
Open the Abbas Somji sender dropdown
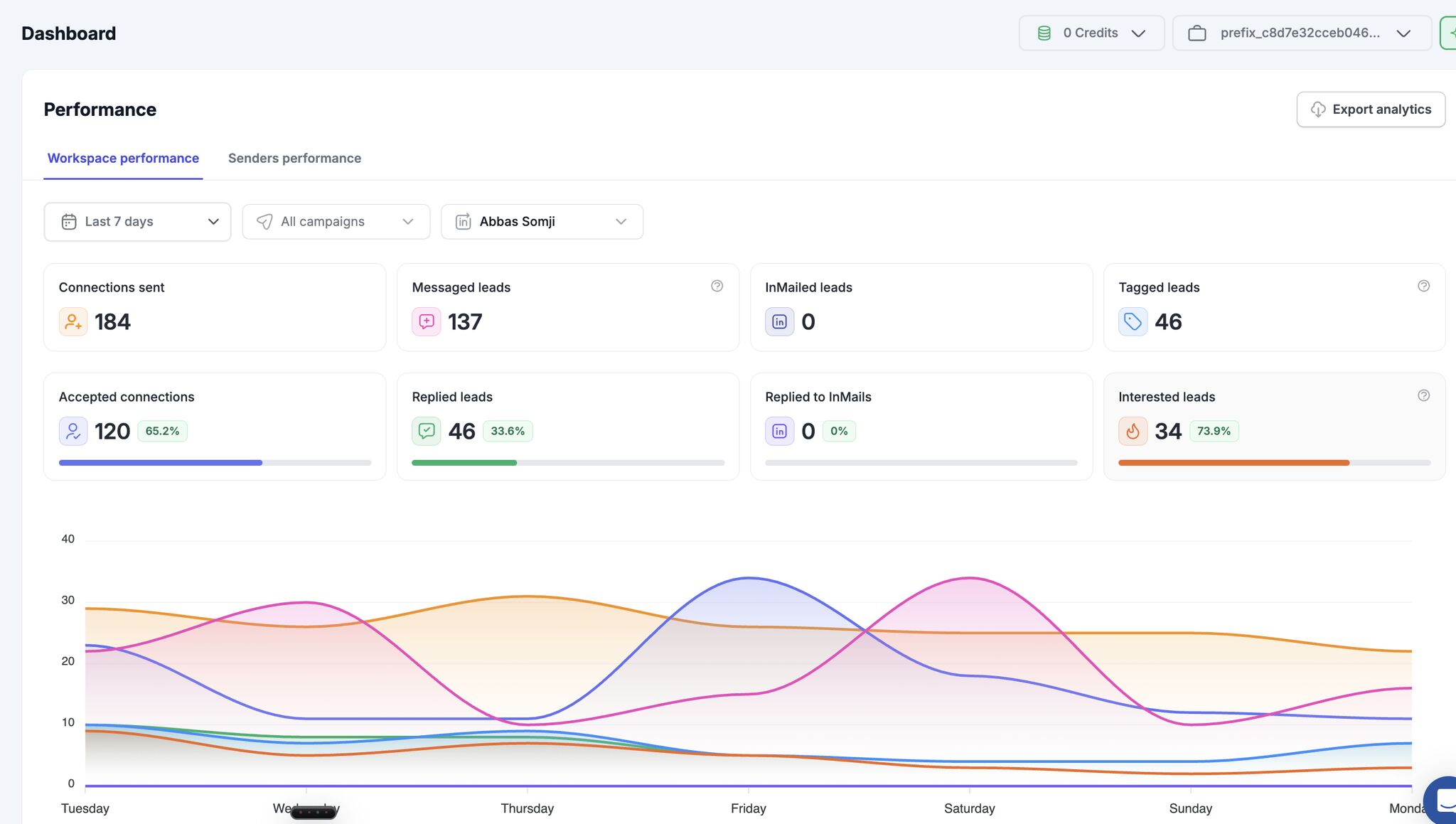542,222
